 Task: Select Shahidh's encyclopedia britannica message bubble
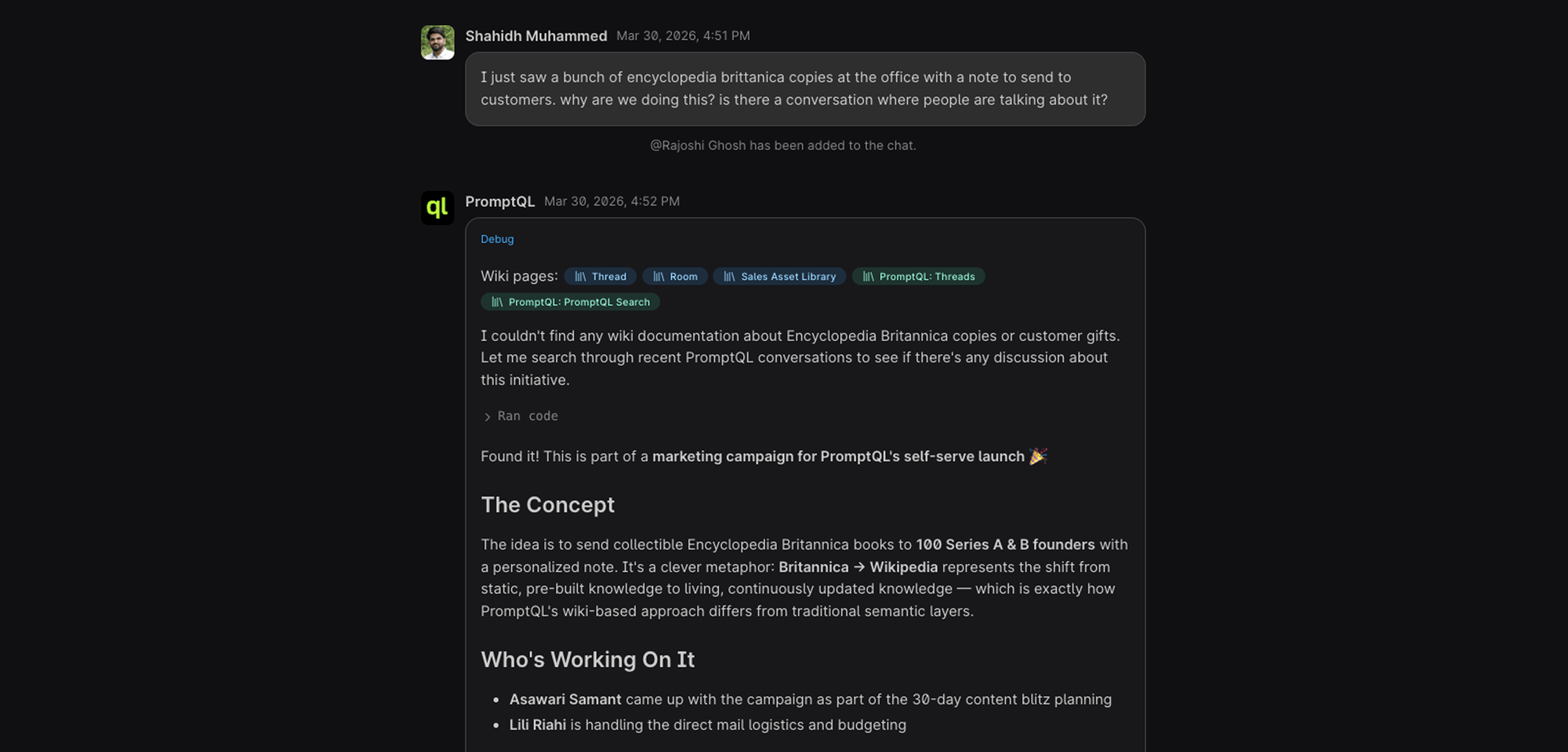804,89
